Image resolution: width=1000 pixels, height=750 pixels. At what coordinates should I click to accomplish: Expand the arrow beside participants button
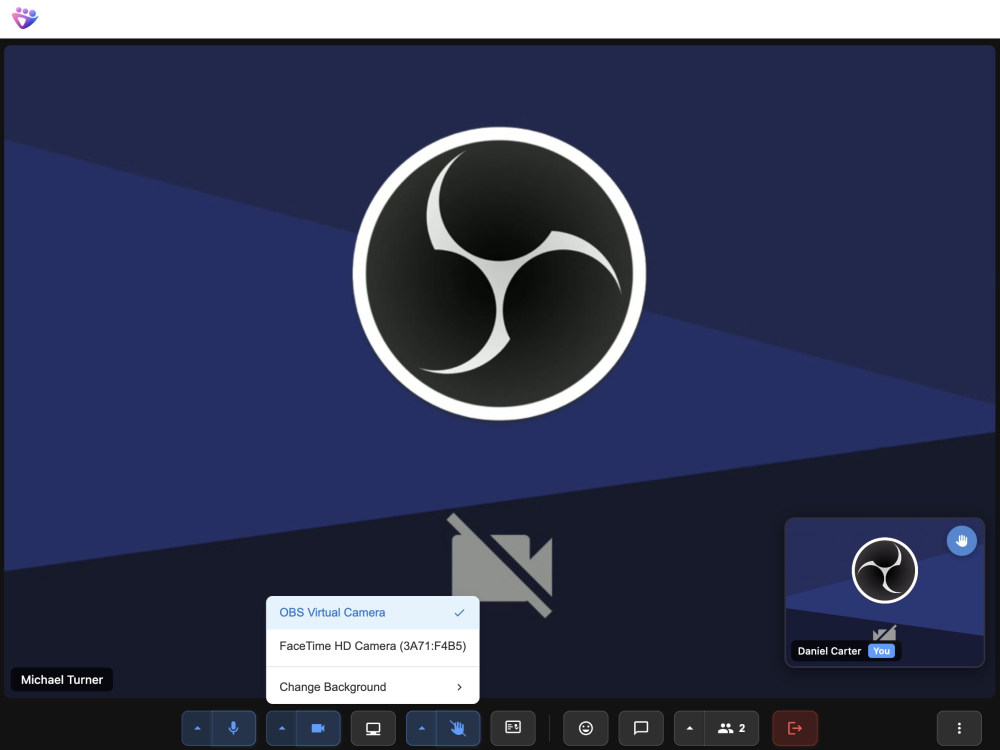(x=689, y=728)
